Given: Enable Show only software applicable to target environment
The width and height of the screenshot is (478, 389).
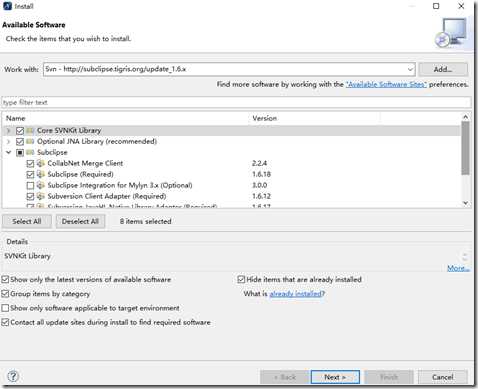Looking at the screenshot, I should point(5,308).
